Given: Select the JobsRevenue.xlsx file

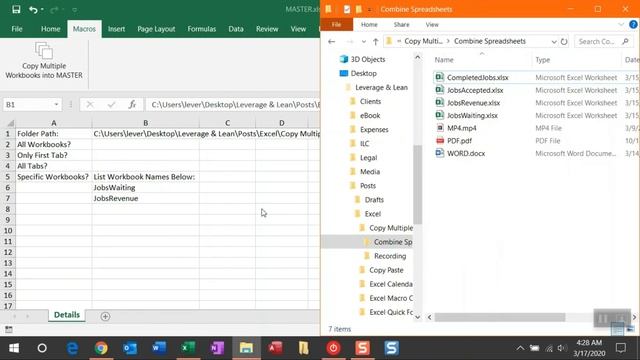Looking at the screenshot, I should coord(473,103).
